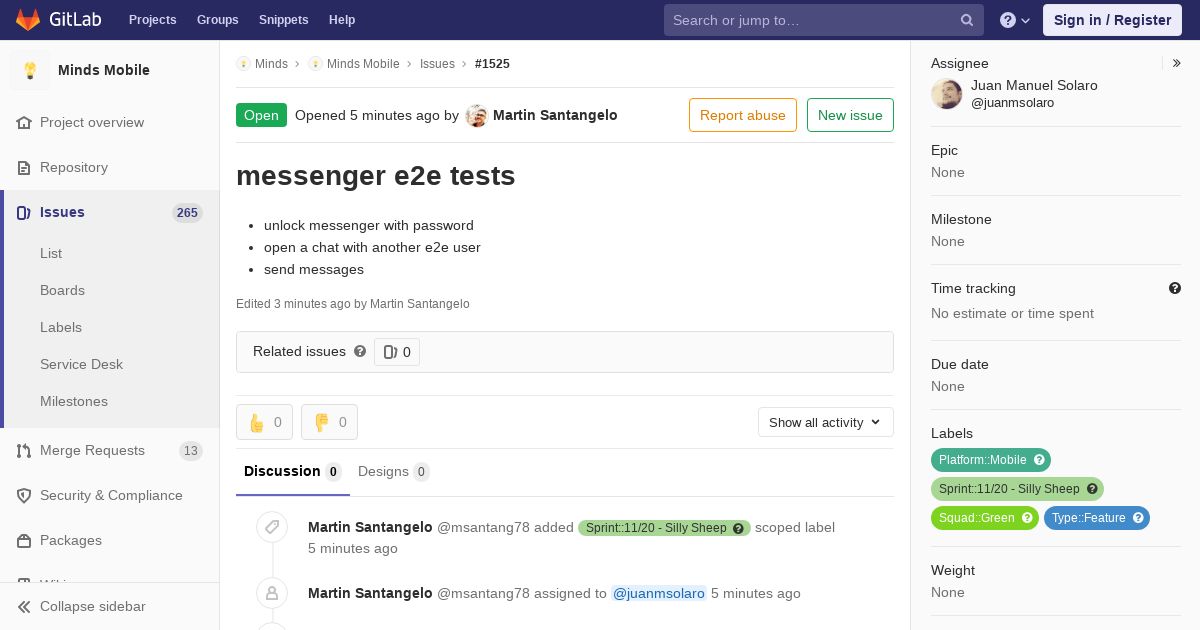Click Minds Mobile project title in sidebar
This screenshot has height=630, width=1200.
coord(104,70)
